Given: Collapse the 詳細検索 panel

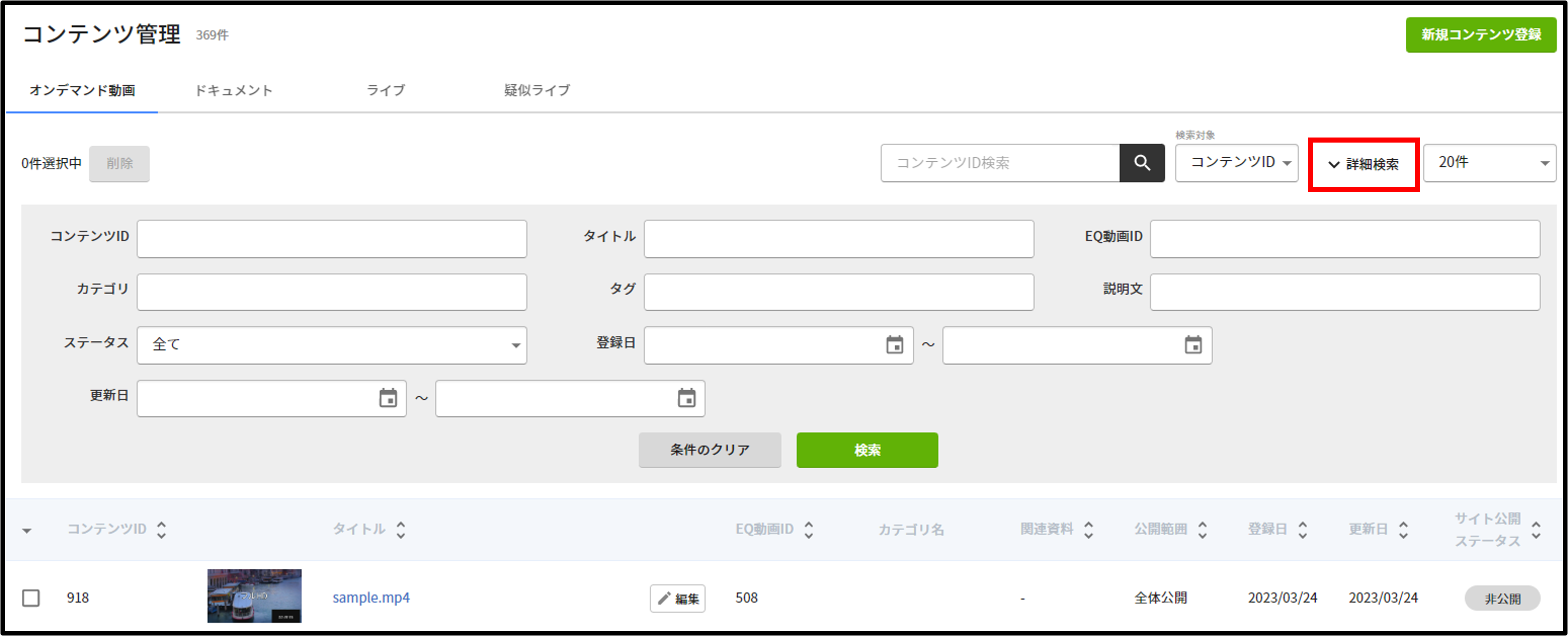Looking at the screenshot, I should (x=1363, y=164).
